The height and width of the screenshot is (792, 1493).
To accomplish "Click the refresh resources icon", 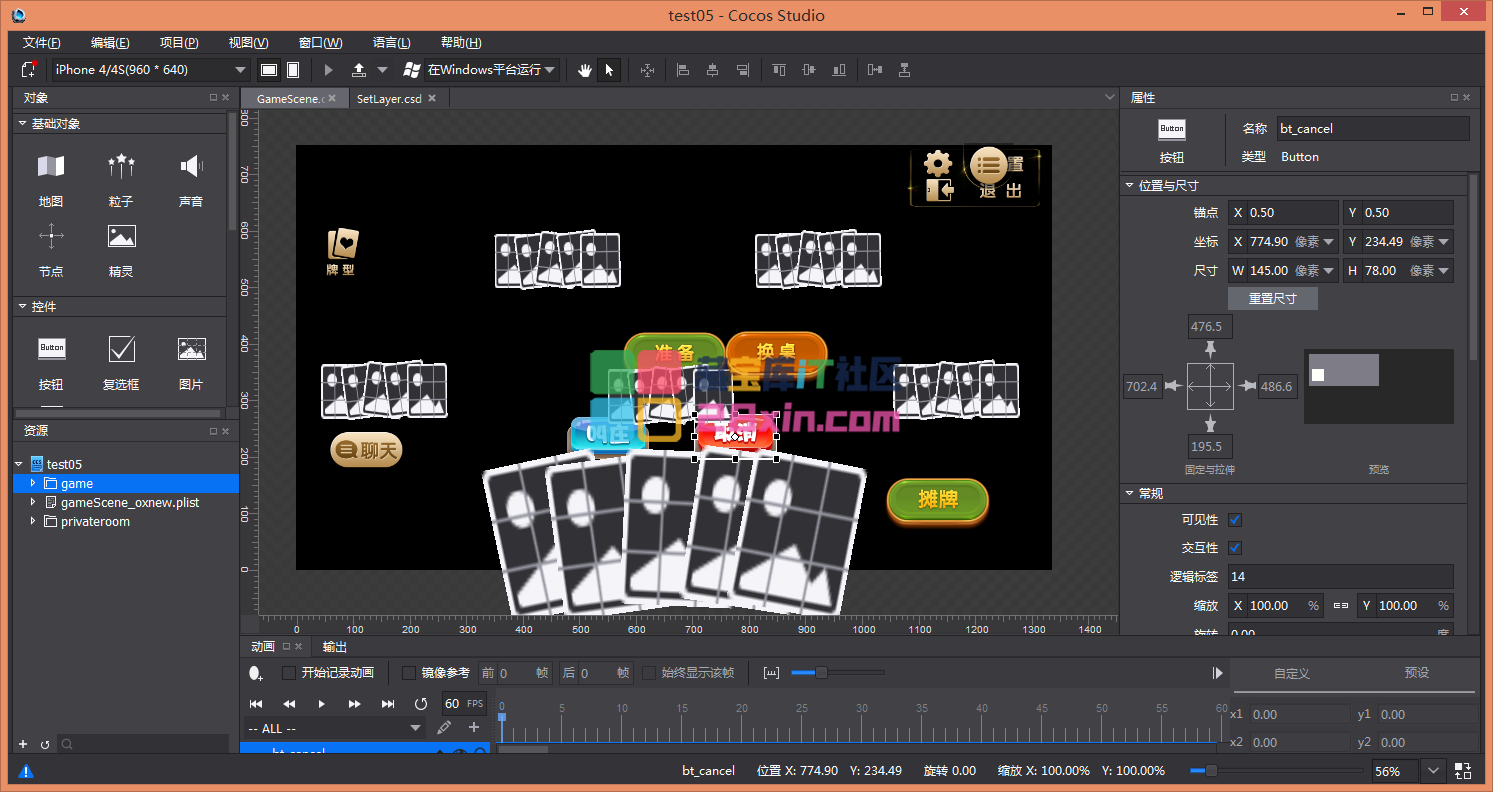I will click(x=45, y=744).
